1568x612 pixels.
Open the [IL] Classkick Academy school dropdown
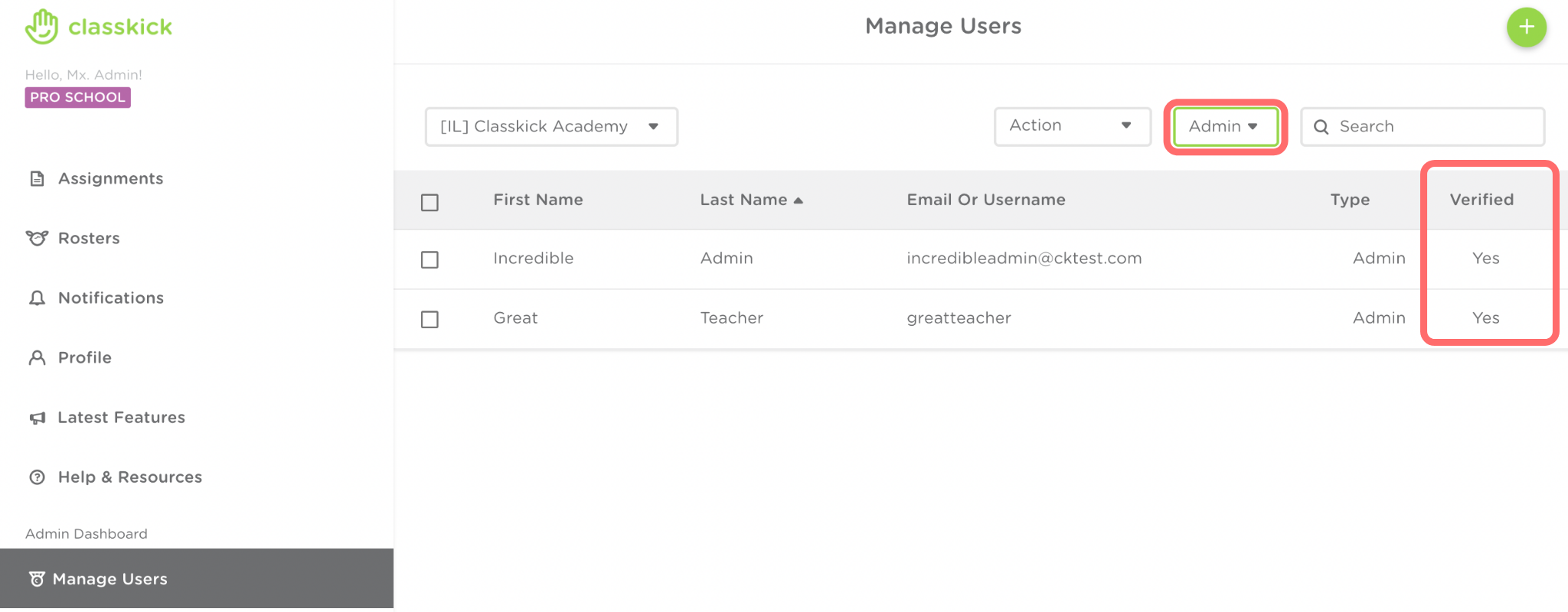point(551,127)
